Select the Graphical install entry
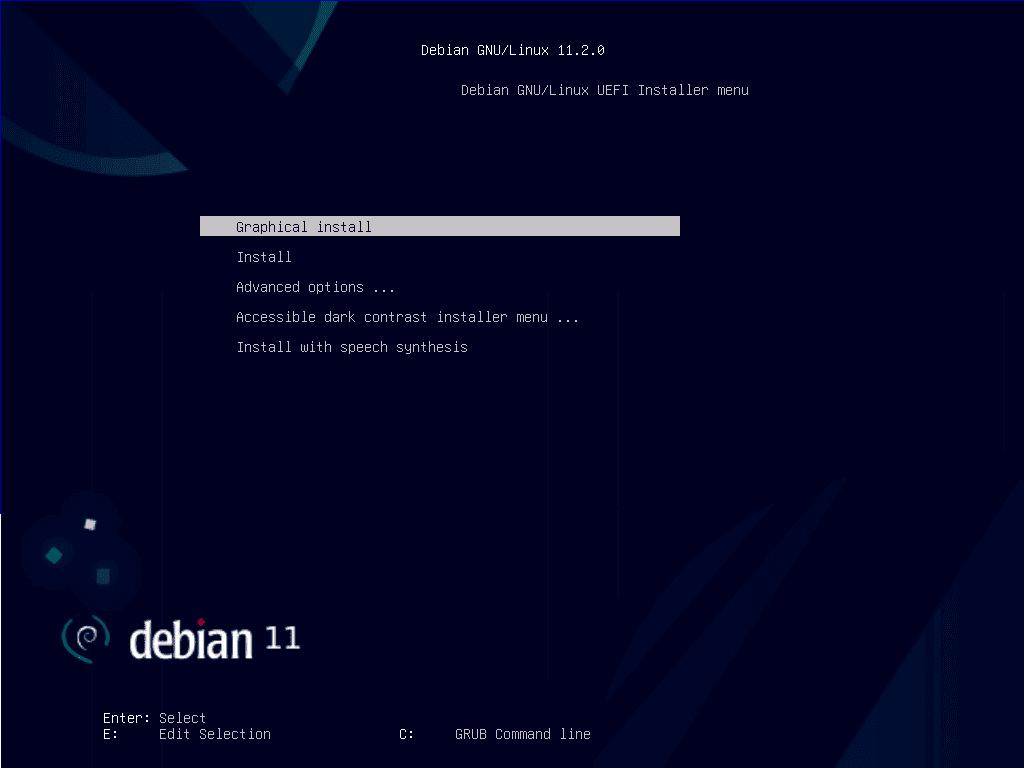This screenshot has height=768, width=1024. 440,226
